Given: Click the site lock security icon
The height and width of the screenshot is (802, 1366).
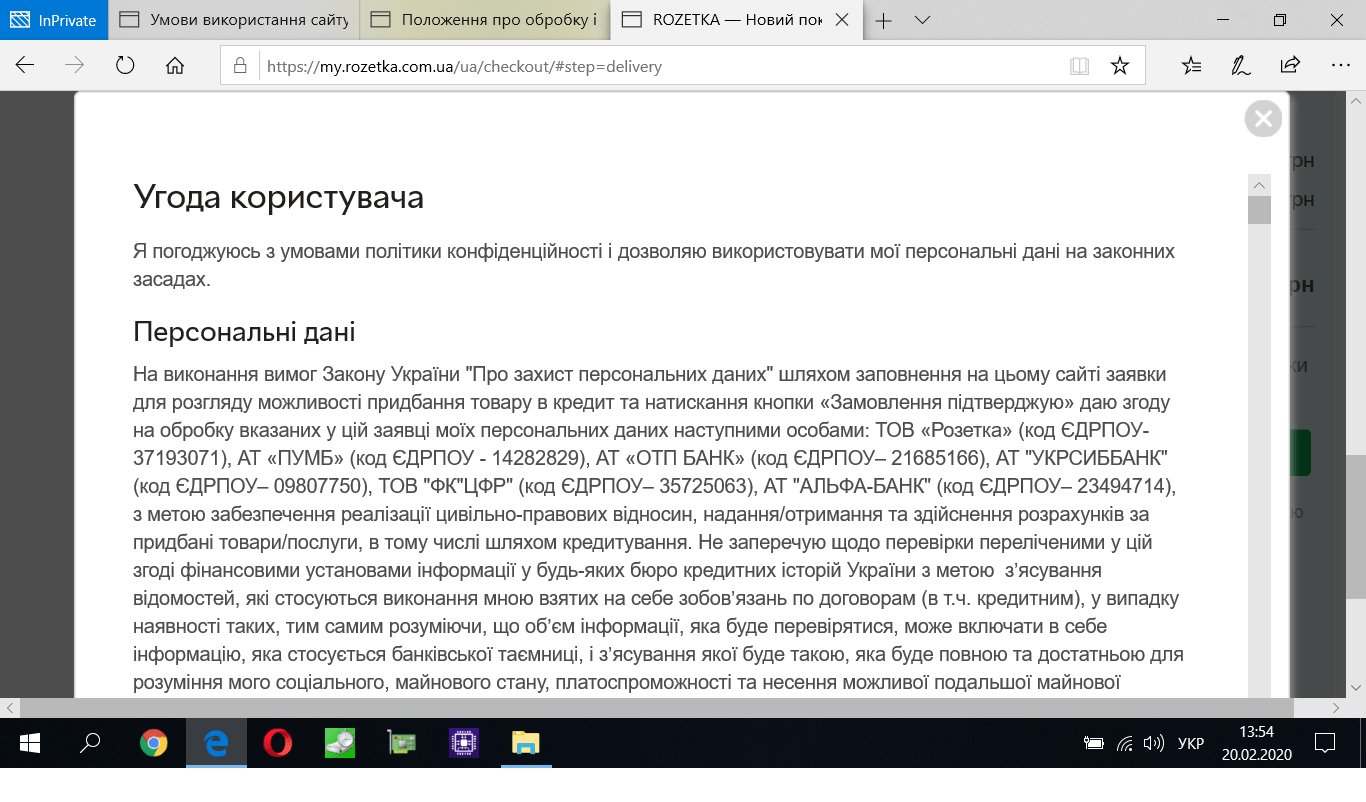Looking at the screenshot, I should point(240,66).
